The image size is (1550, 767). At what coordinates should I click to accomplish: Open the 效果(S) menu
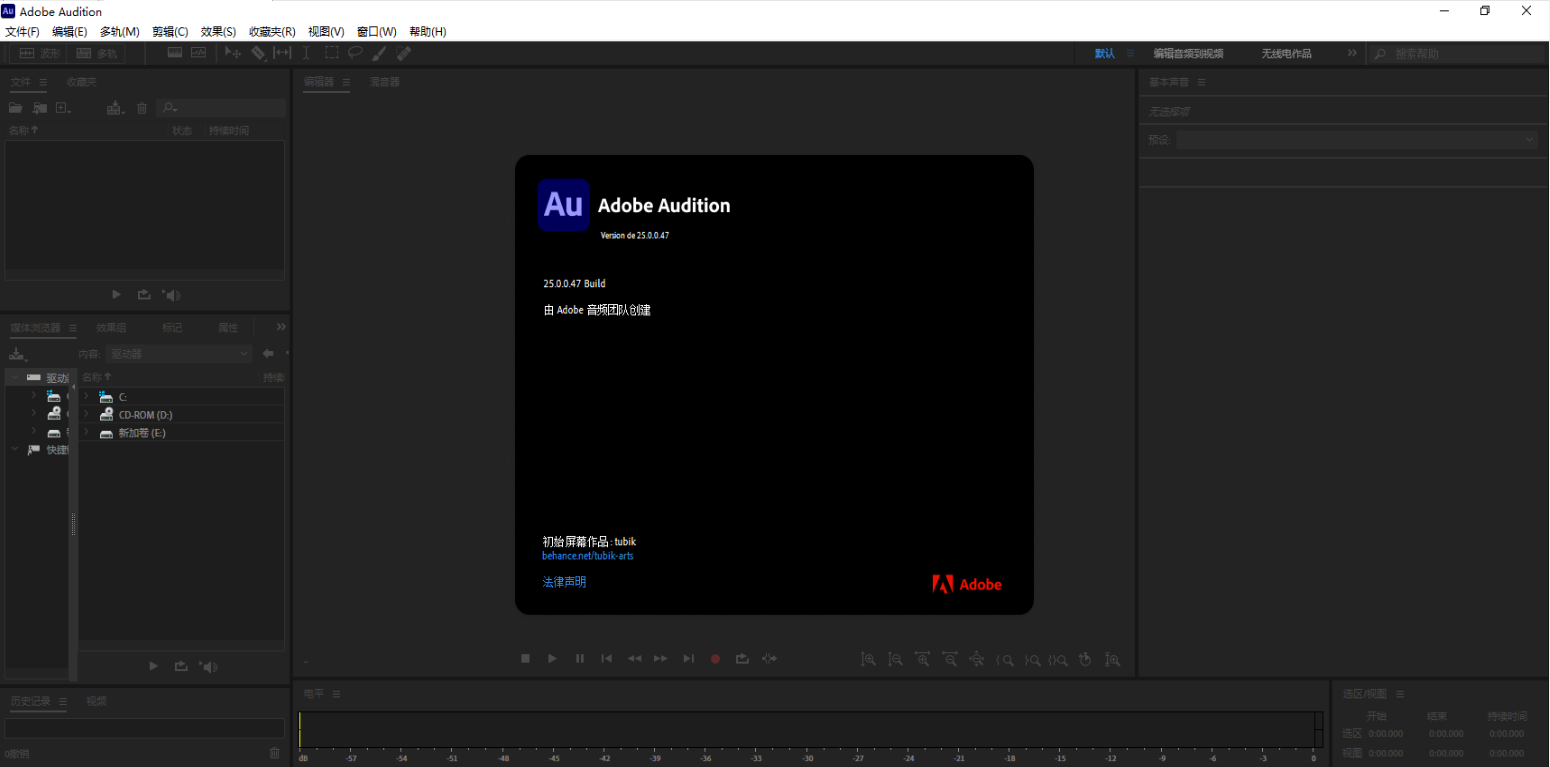click(218, 32)
